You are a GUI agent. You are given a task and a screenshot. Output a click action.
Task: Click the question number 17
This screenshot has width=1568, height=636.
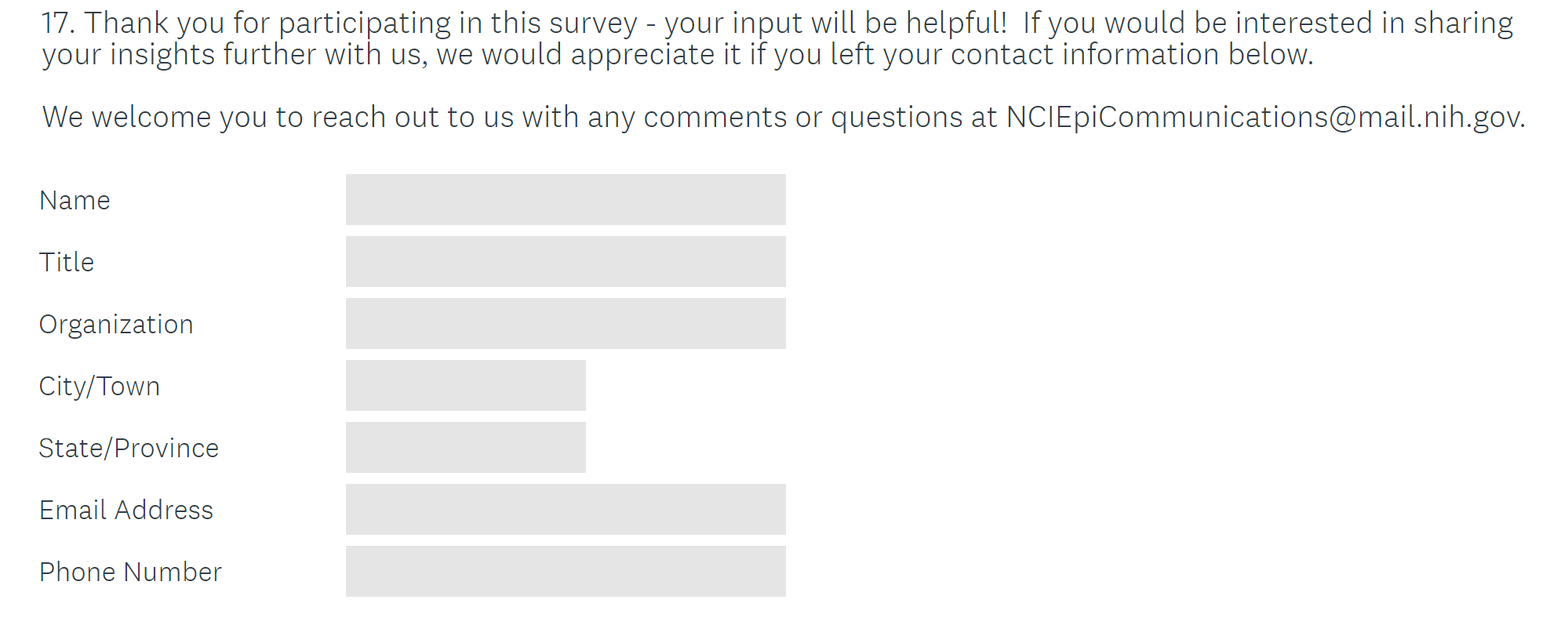[57, 24]
